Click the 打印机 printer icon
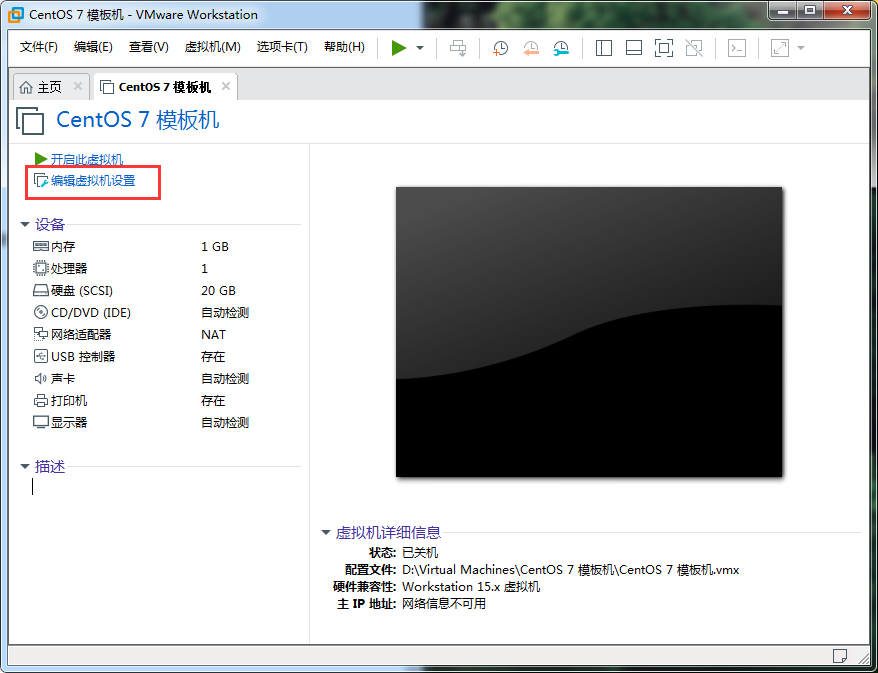The height and width of the screenshot is (673, 878). (41, 400)
